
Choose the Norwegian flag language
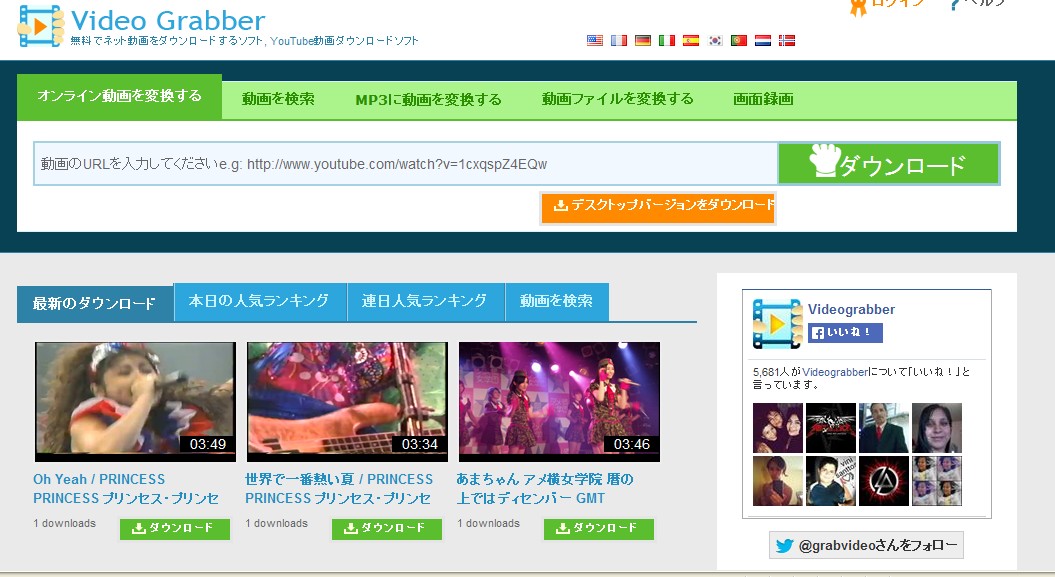pos(787,40)
